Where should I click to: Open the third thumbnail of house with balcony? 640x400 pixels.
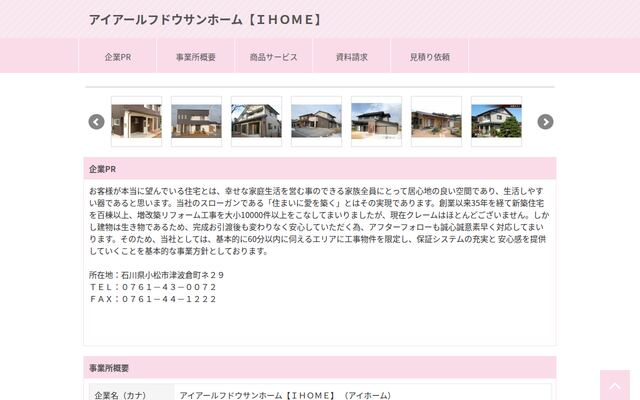click(x=256, y=121)
